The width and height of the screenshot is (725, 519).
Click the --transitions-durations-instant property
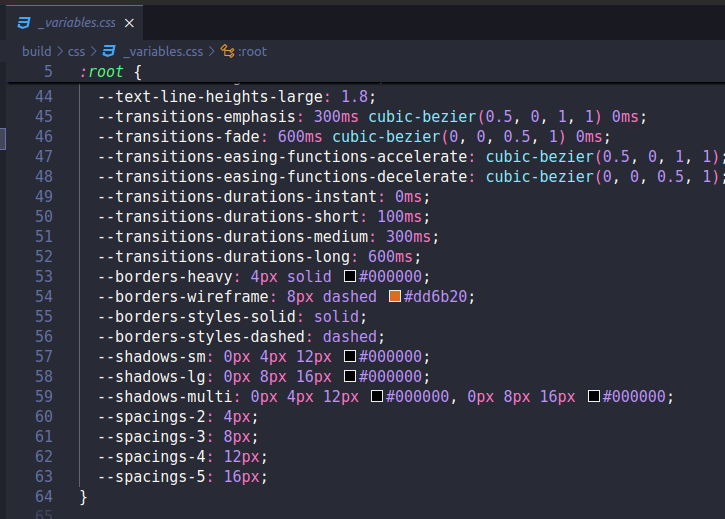237,197
